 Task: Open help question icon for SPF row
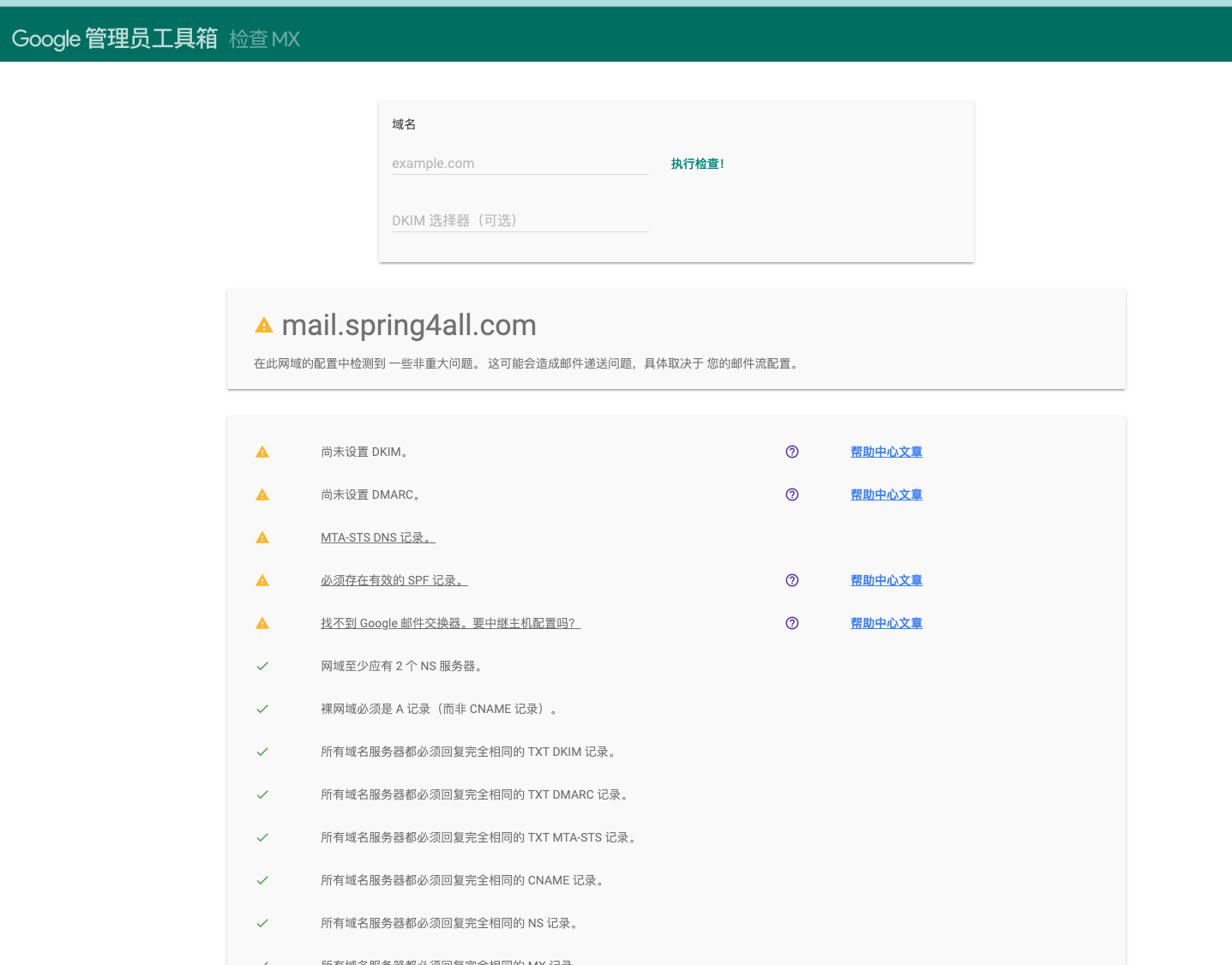tap(792, 580)
